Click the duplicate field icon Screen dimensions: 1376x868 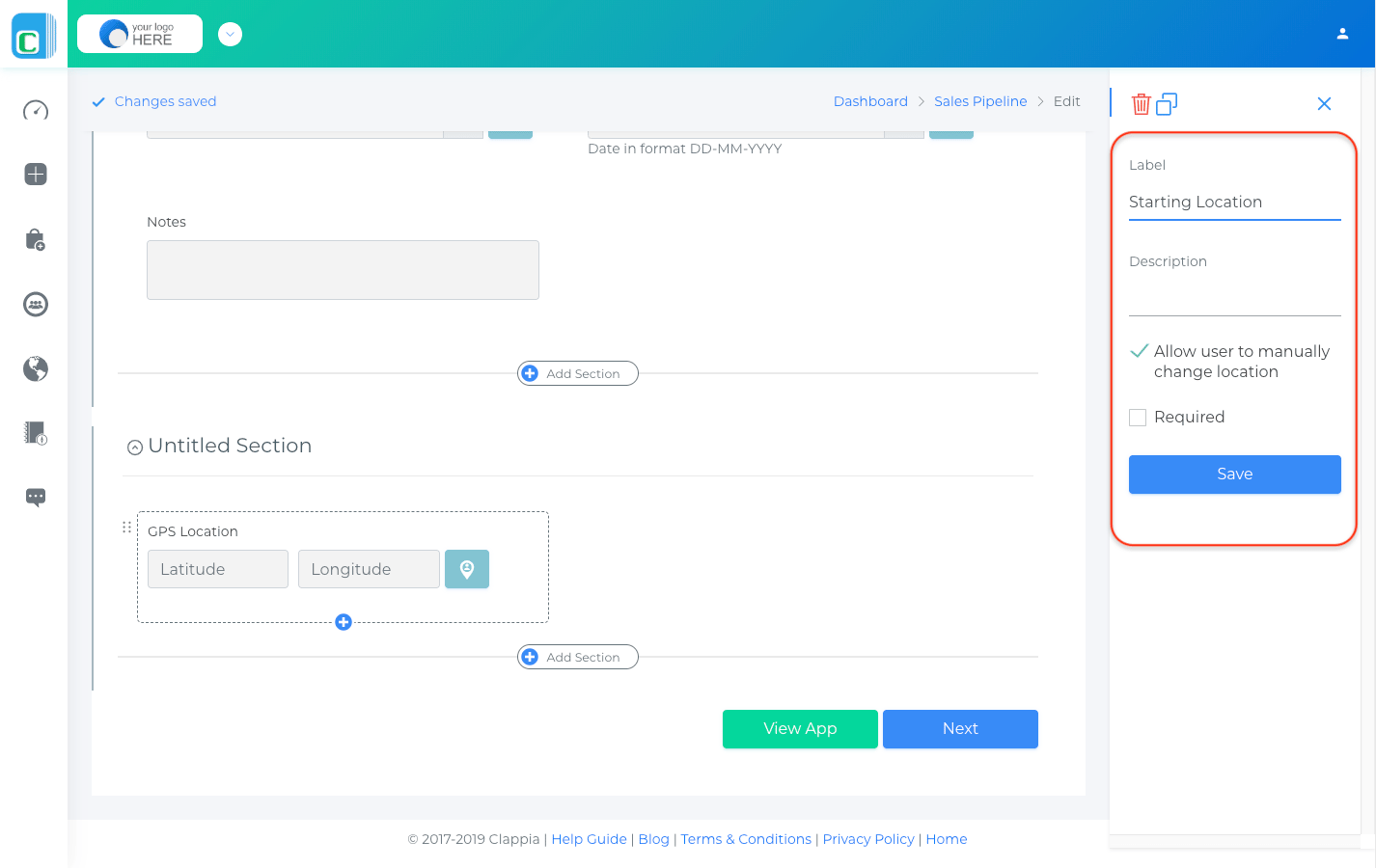point(1167,104)
